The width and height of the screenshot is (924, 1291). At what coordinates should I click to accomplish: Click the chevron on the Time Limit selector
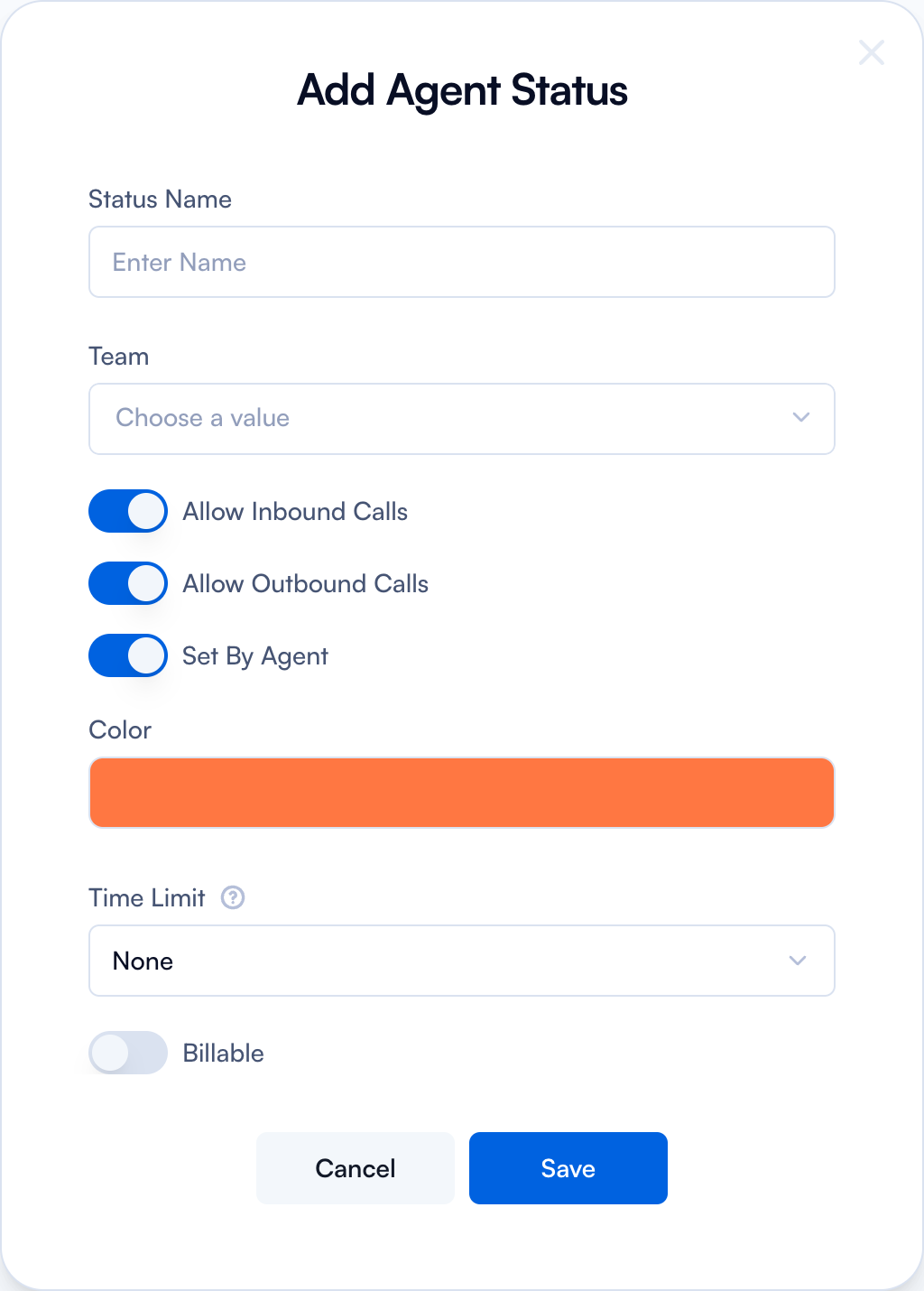point(798,961)
